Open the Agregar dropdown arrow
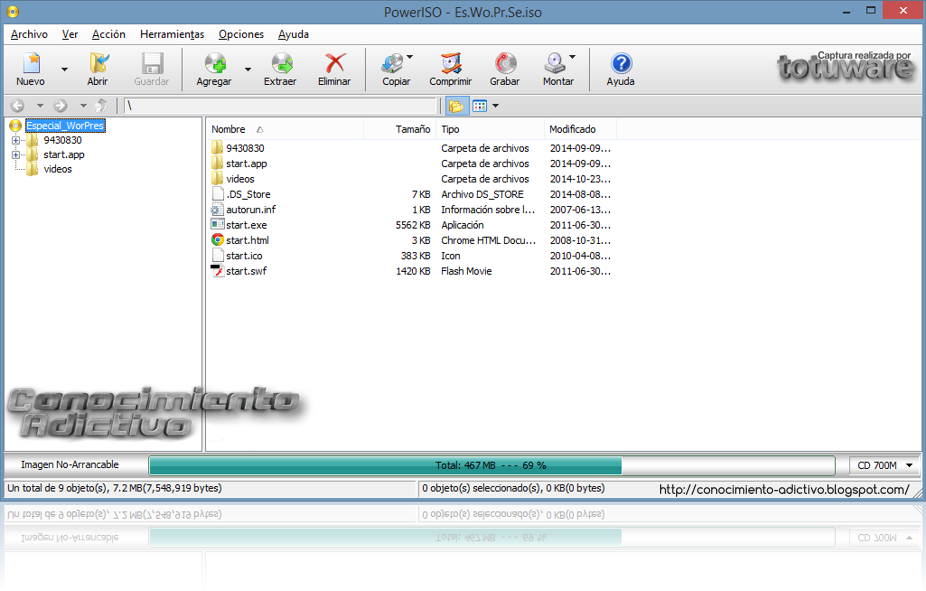Viewport: 926px width, 591px height. click(248, 69)
